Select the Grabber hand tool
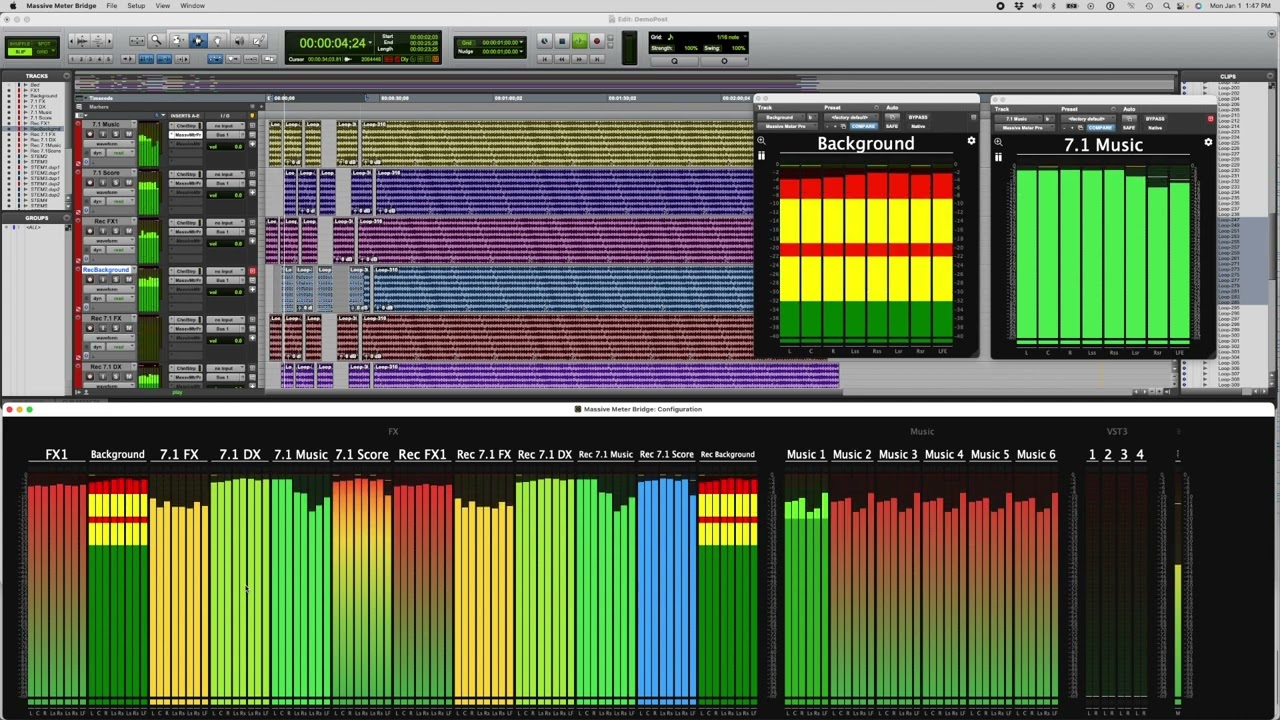1280x720 pixels. coord(218,41)
